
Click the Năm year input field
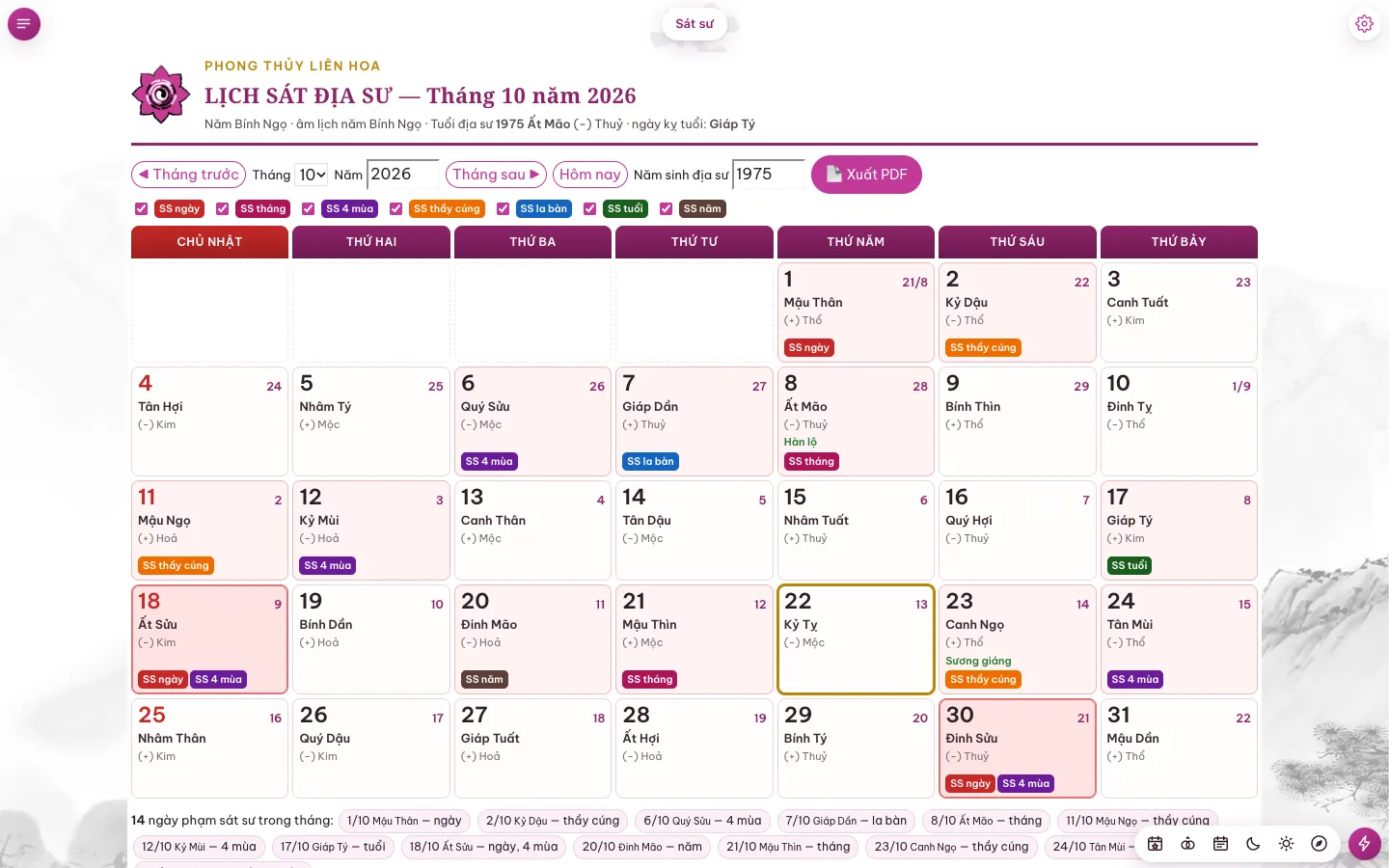[403, 175]
